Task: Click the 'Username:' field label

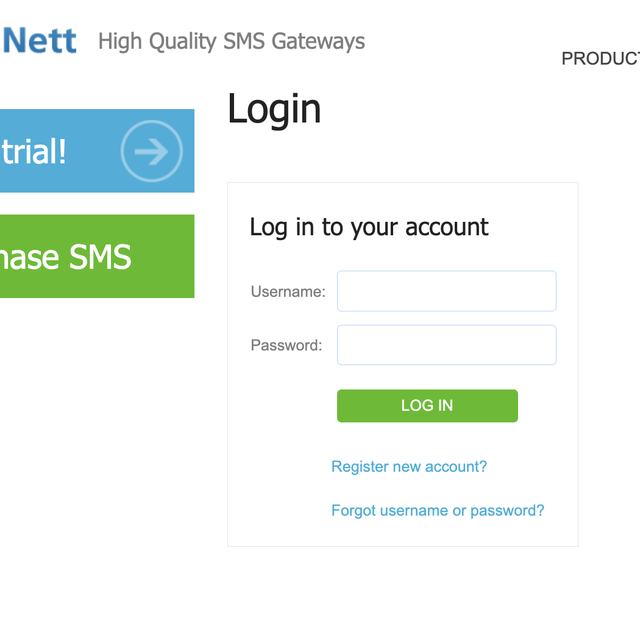Action: pos(288,292)
